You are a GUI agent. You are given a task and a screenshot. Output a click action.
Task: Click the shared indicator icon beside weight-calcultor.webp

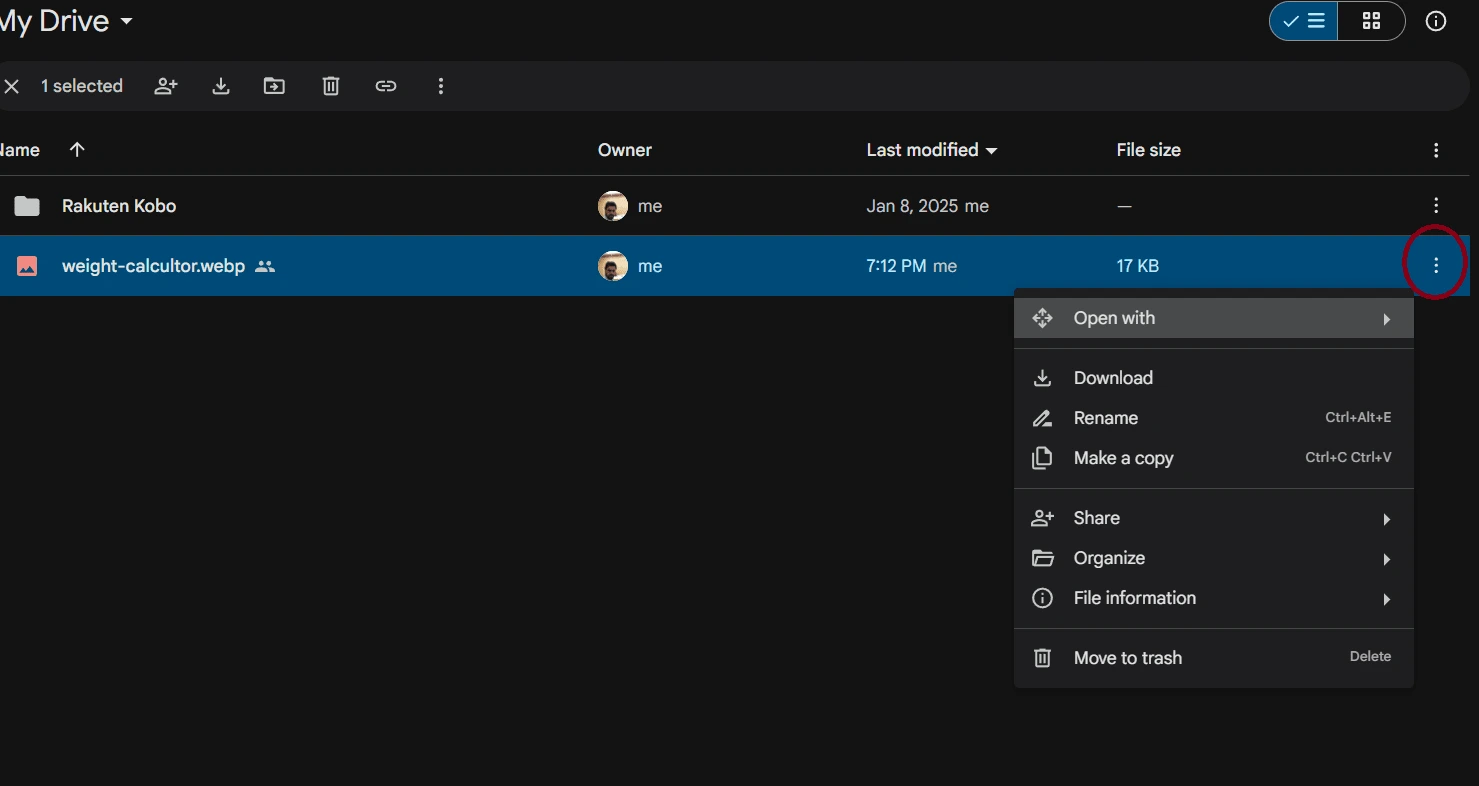pos(264,266)
